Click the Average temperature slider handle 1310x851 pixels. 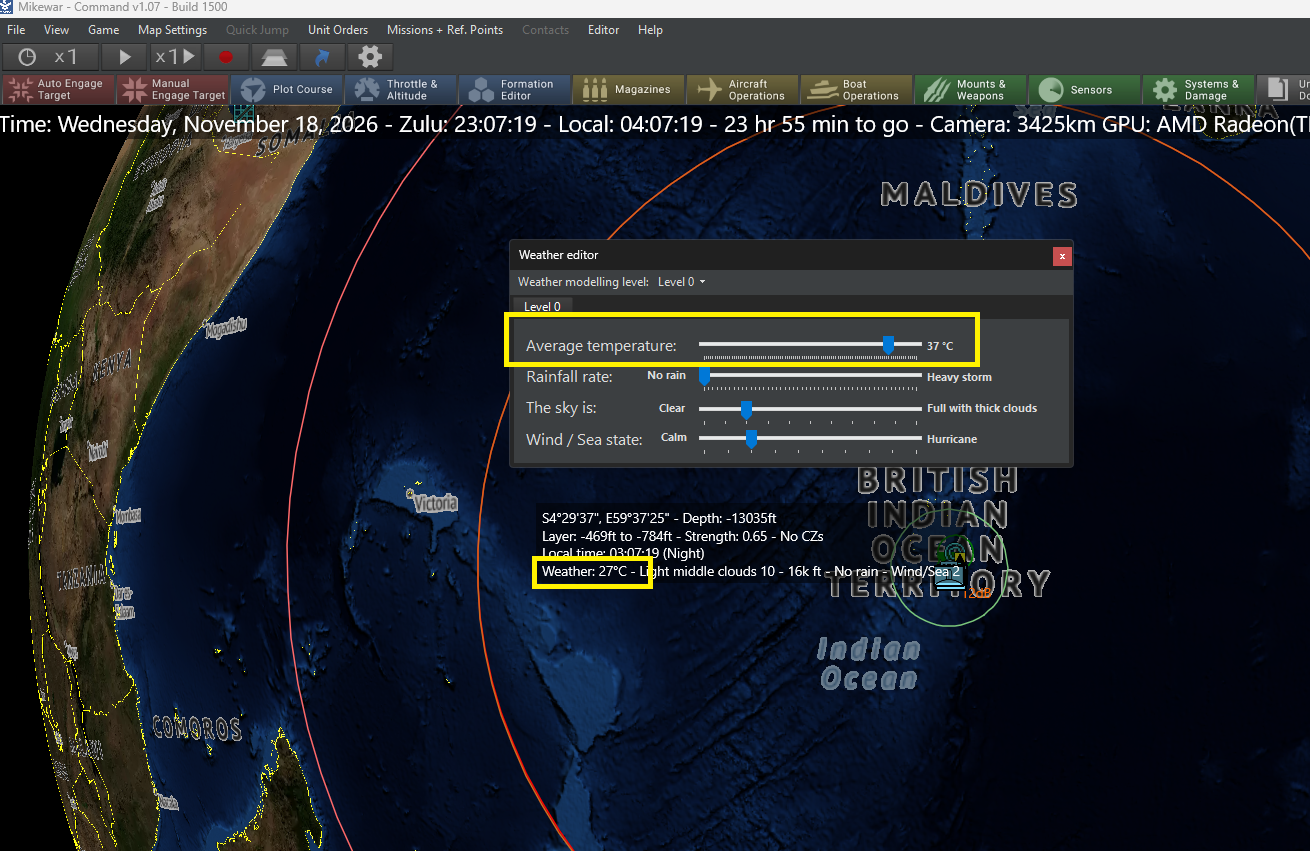[x=888, y=345]
